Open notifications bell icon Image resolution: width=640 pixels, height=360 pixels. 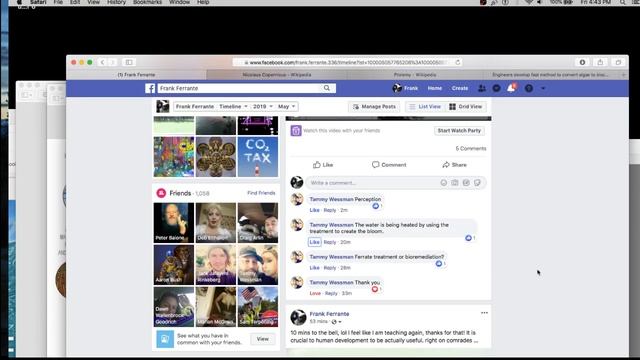click(x=511, y=88)
